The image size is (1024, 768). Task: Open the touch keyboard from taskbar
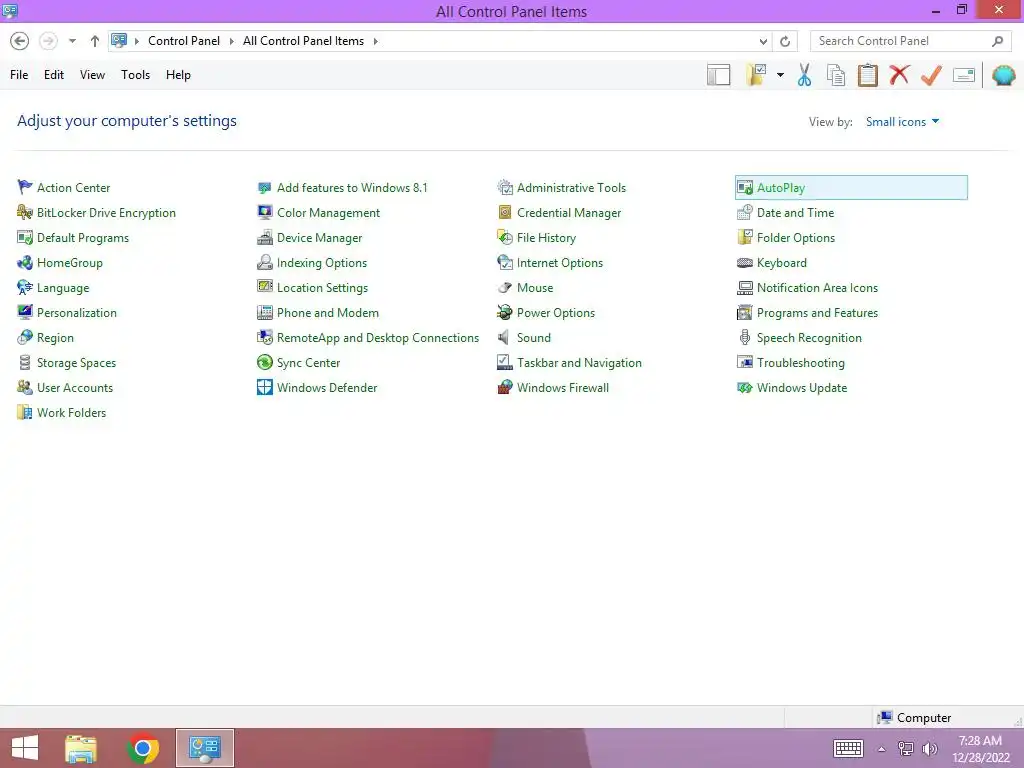click(x=848, y=748)
